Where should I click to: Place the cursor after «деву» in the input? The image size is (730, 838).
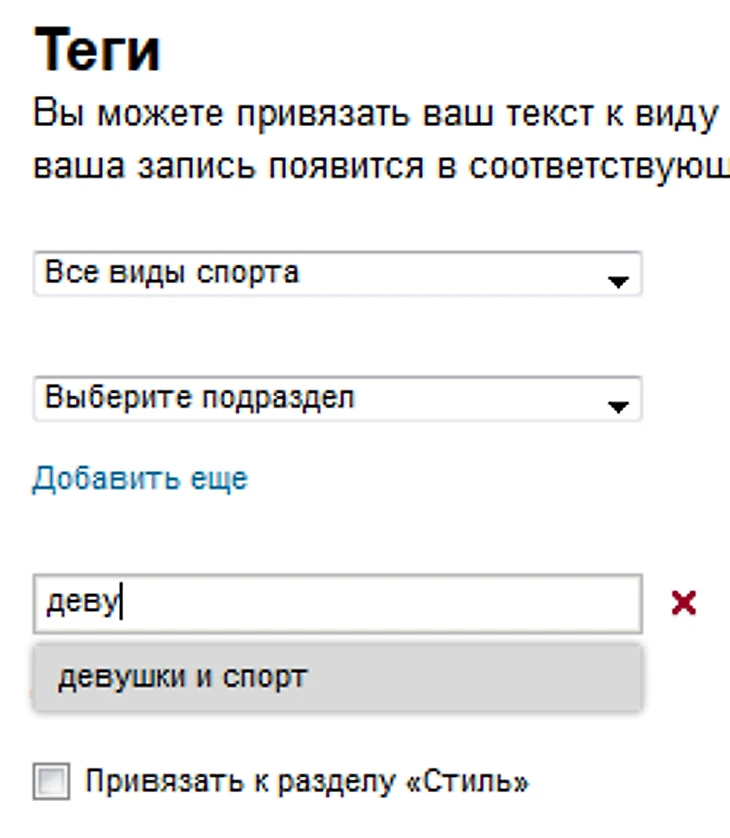tap(121, 604)
